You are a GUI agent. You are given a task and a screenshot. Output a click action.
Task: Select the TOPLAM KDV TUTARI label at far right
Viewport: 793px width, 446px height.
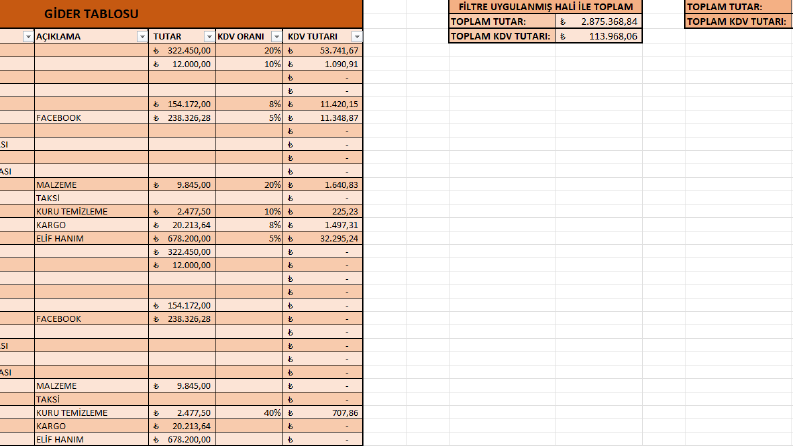point(738,21)
